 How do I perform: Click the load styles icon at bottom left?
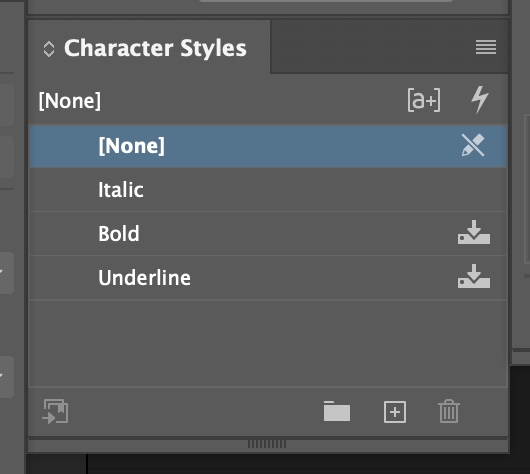(x=55, y=411)
